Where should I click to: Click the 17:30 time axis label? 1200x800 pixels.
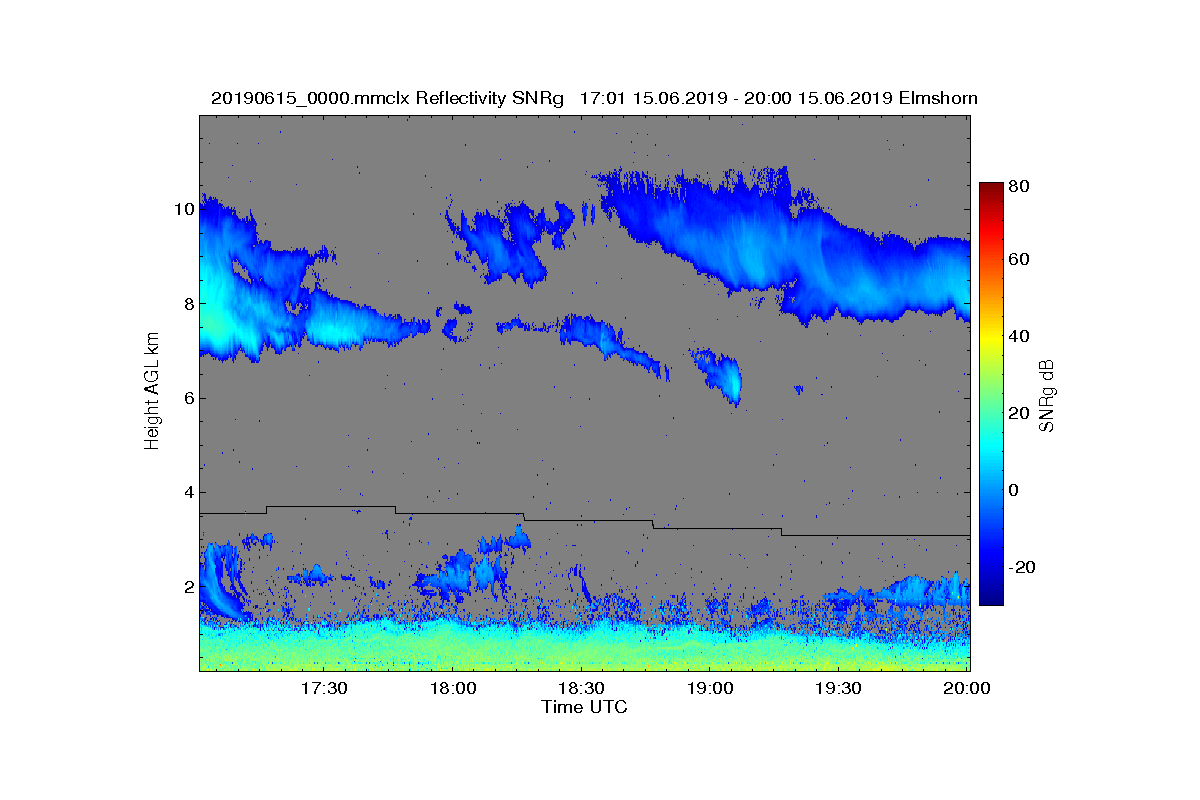(324, 688)
